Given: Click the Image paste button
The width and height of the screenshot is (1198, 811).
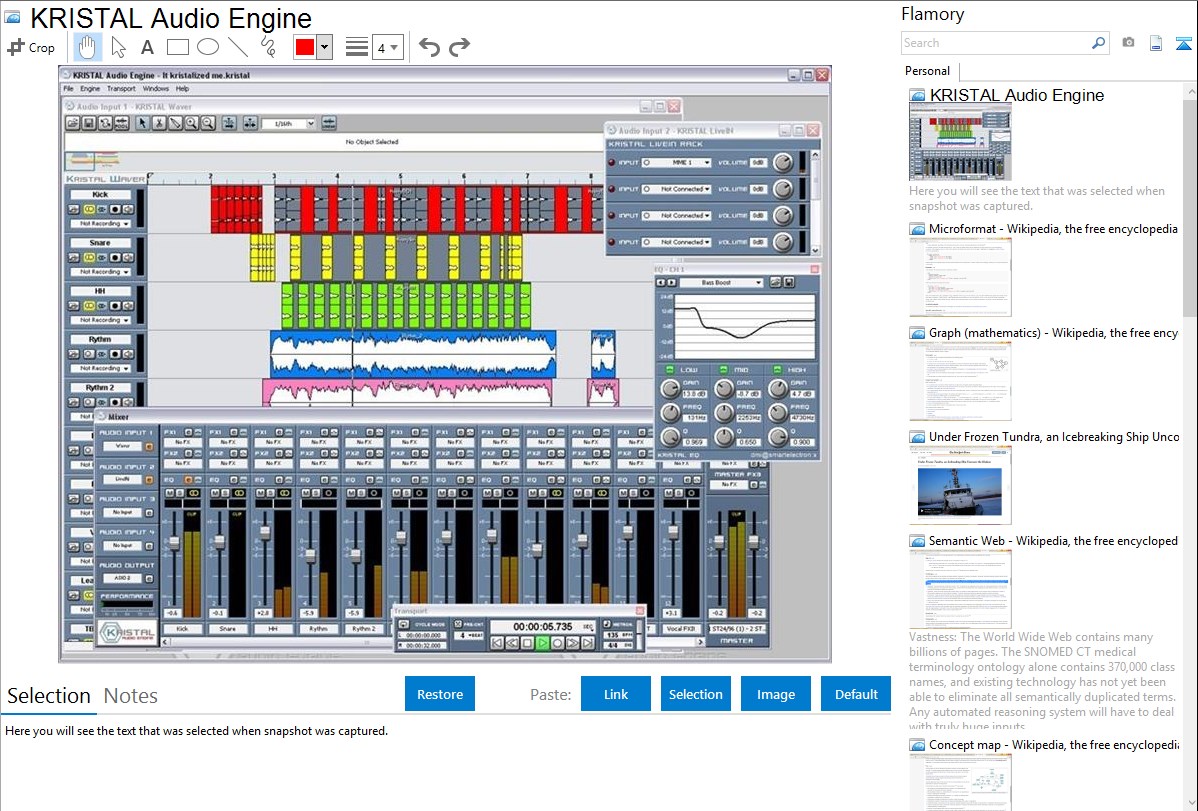Looking at the screenshot, I should 775,694.
